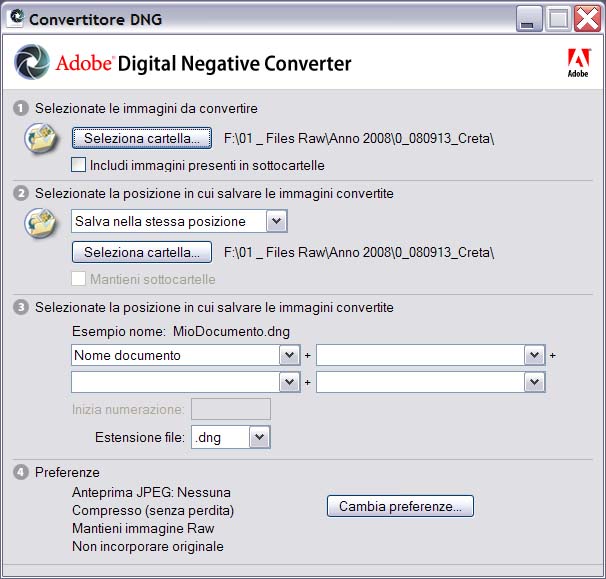Click Non incorporare originale preference text
This screenshot has width=606, height=579.
pyautogui.click(x=148, y=546)
